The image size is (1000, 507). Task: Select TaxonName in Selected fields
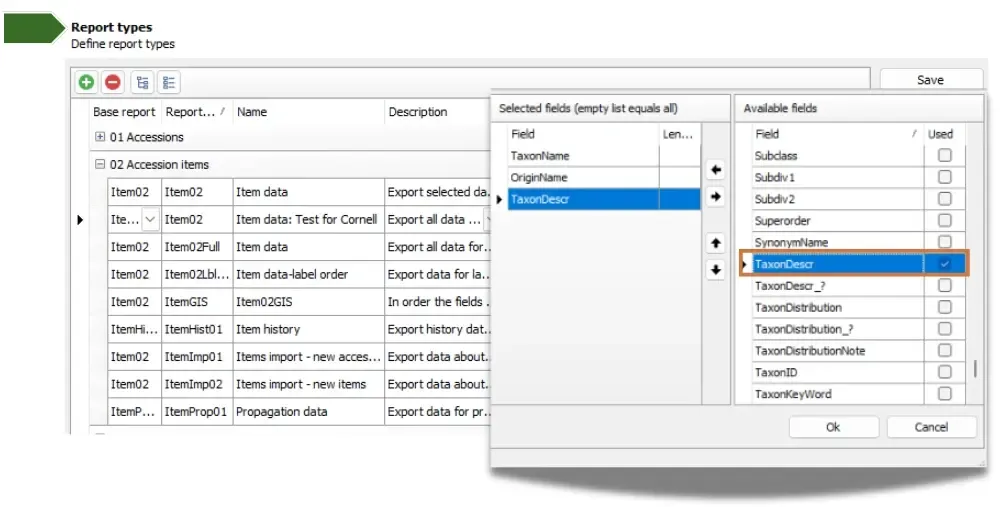[x=584, y=156]
